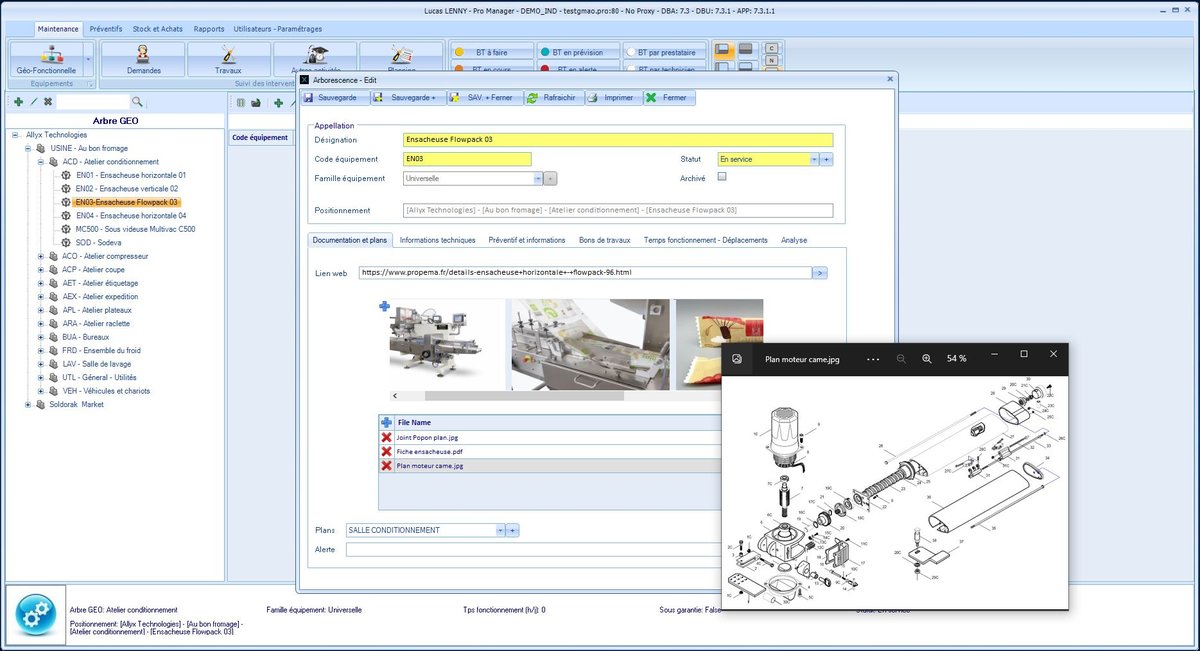Click the Code équipement column header
1200x651 pixels.
pos(260,138)
